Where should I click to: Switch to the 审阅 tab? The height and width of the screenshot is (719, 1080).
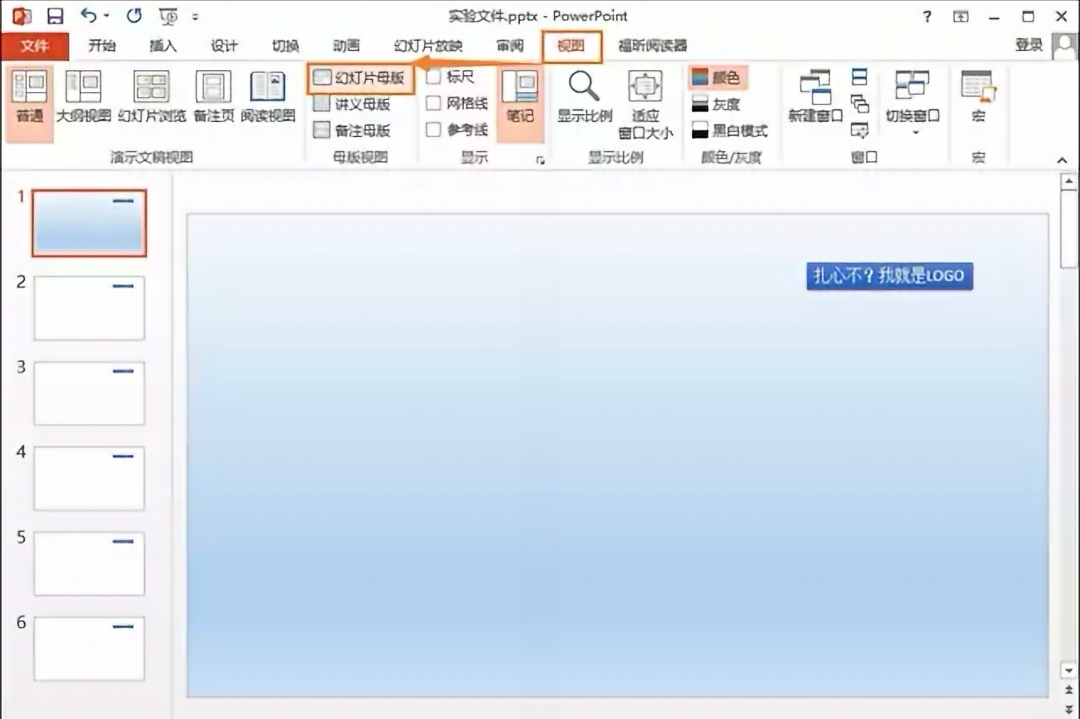(510, 45)
